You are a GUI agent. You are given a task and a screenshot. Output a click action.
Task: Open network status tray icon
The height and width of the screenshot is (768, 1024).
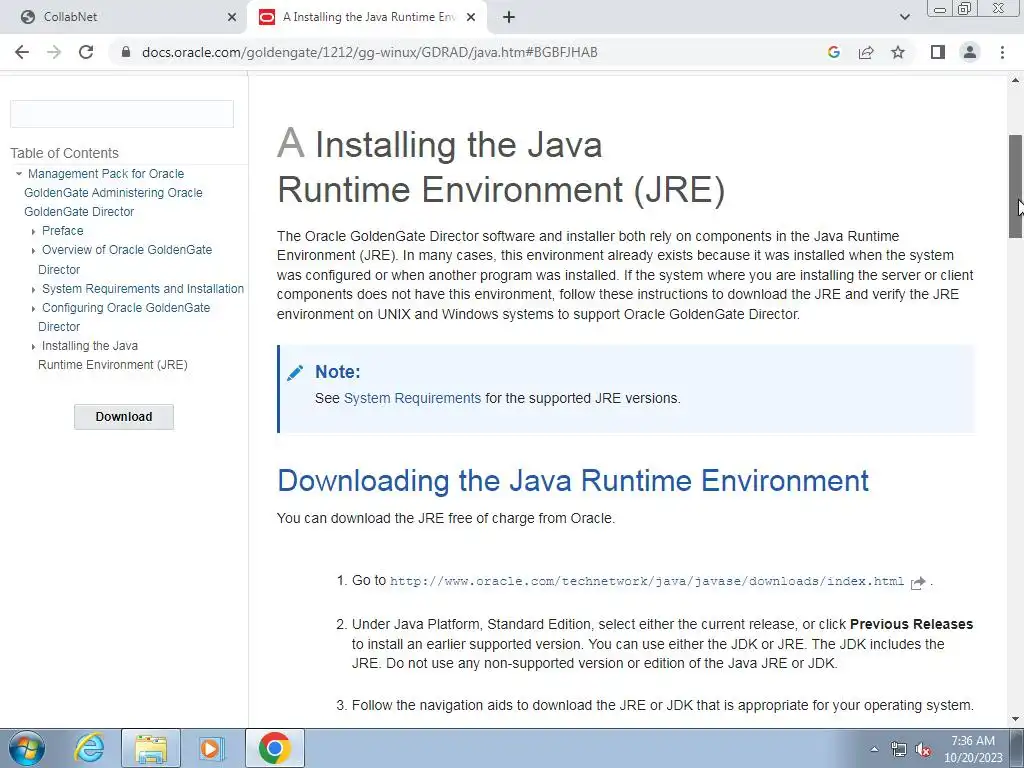point(899,749)
